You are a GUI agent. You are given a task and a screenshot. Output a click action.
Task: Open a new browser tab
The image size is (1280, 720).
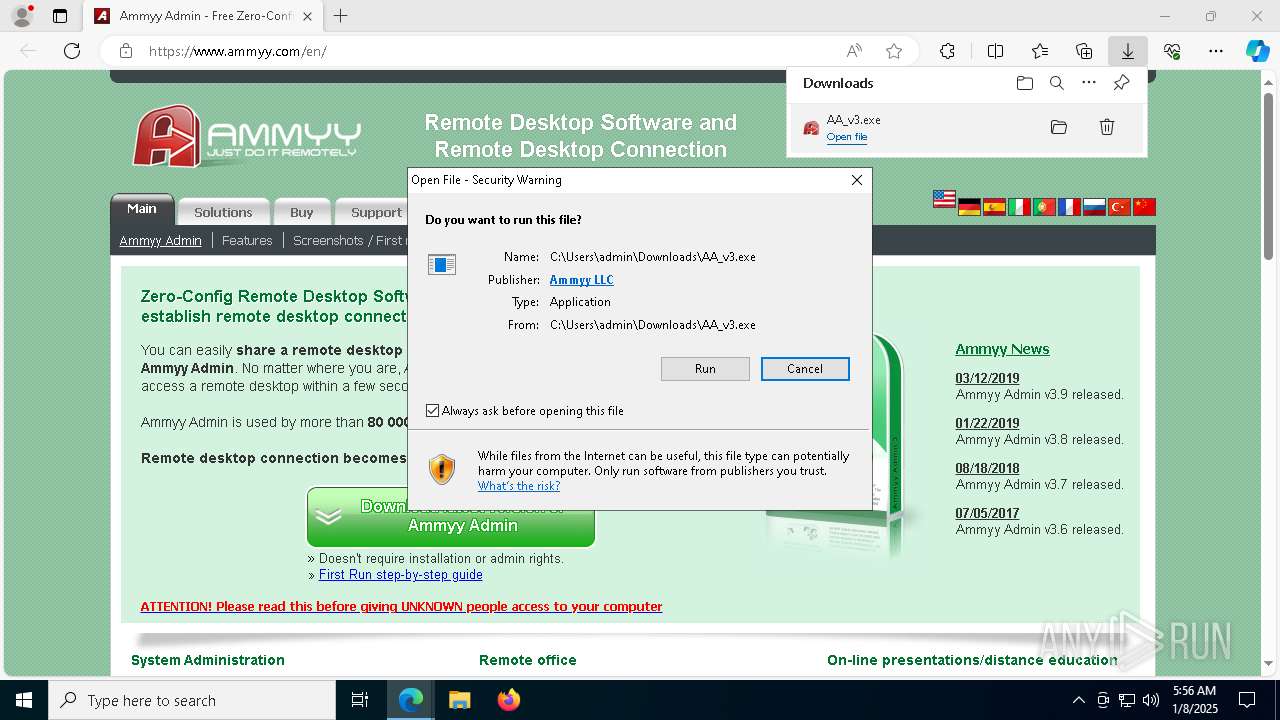(341, 16)
